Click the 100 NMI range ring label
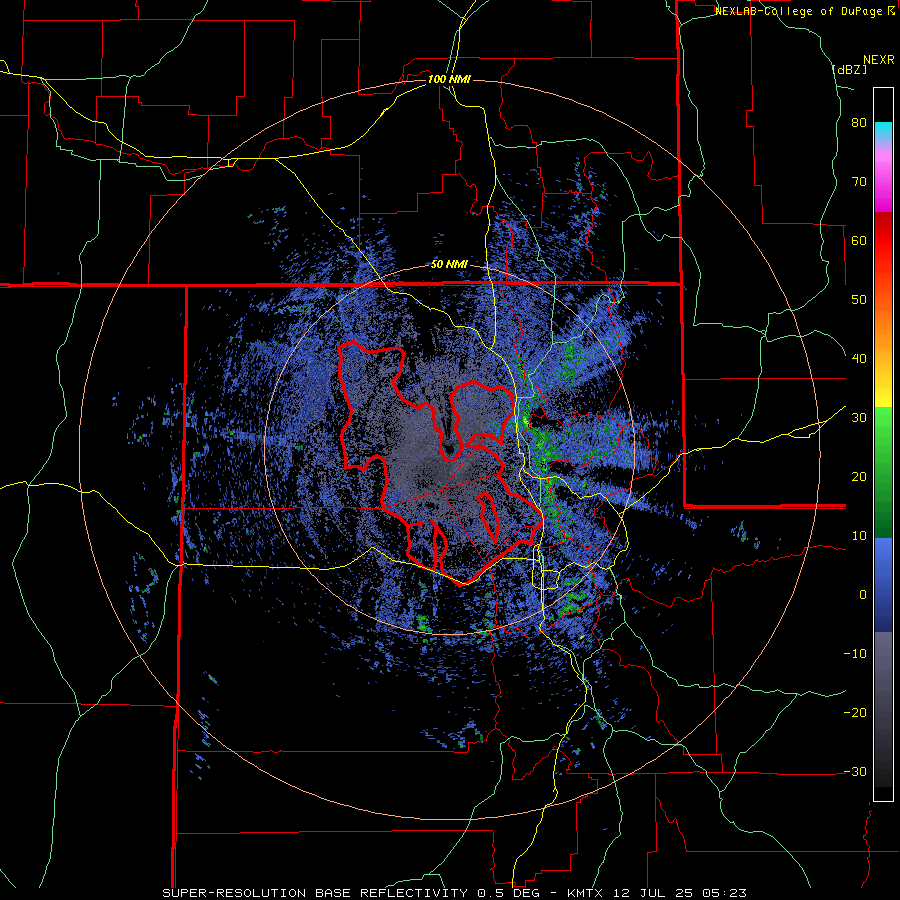This screenshot has height=900, width=900. point(449,79)
